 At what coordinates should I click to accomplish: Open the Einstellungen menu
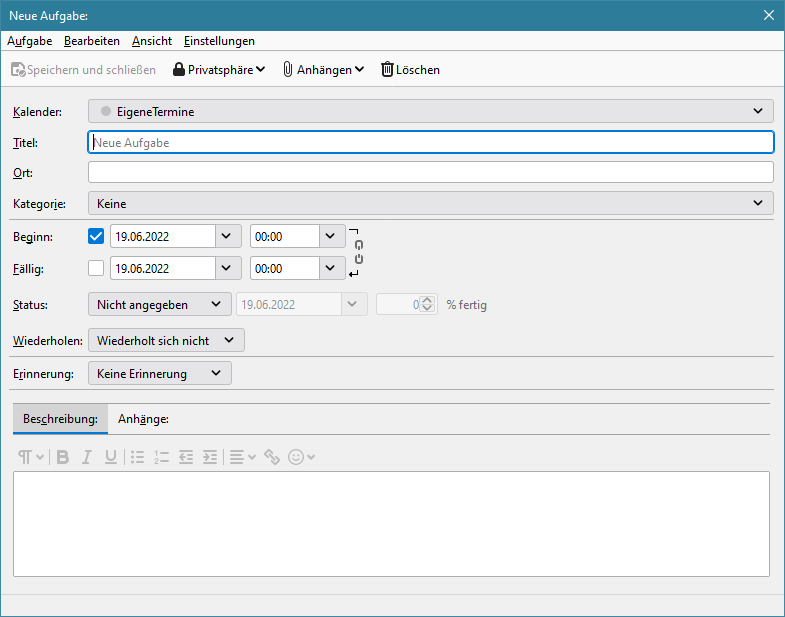click(219, 41)
